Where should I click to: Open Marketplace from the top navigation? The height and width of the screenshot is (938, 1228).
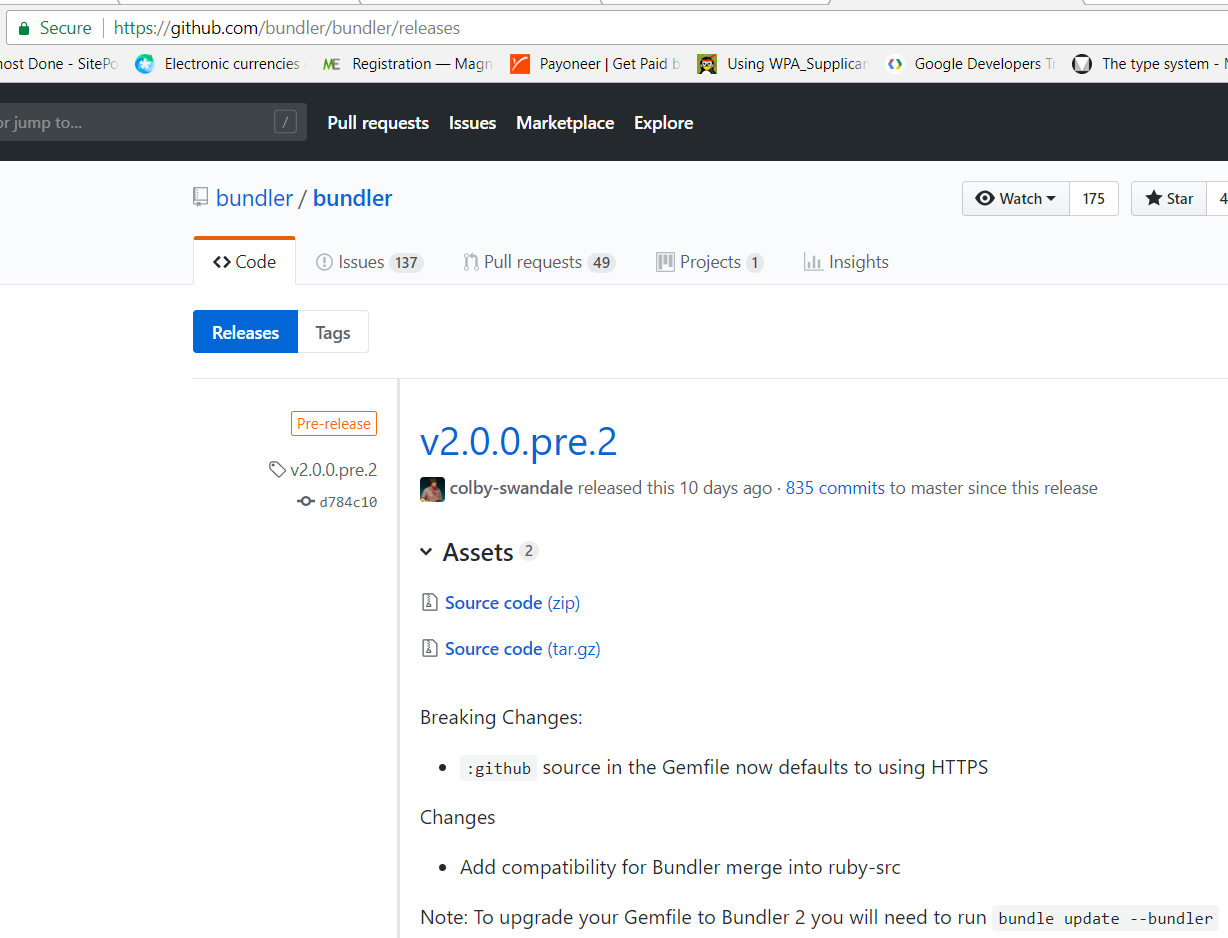[x=565, y=122]
